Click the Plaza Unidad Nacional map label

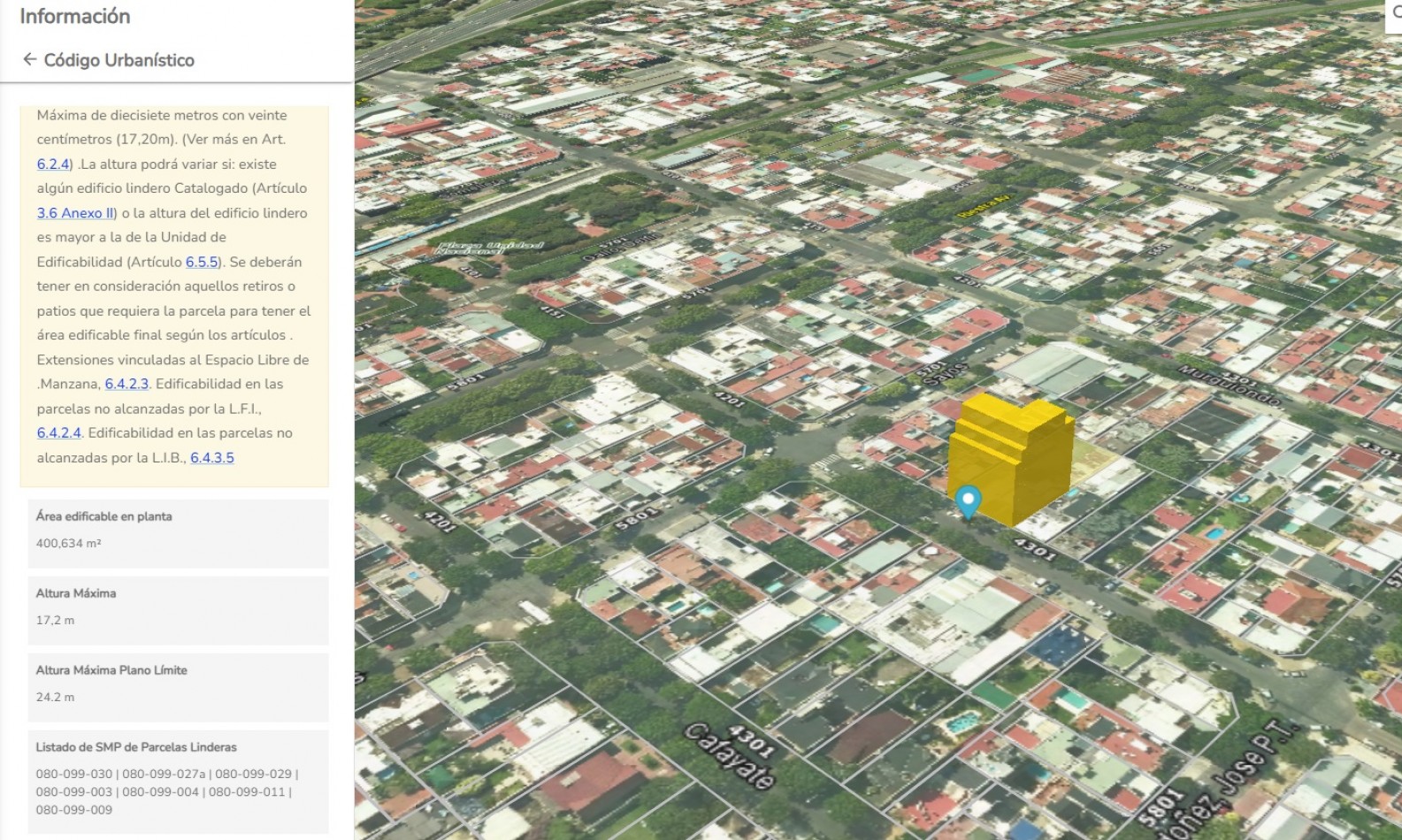[489, 248]
